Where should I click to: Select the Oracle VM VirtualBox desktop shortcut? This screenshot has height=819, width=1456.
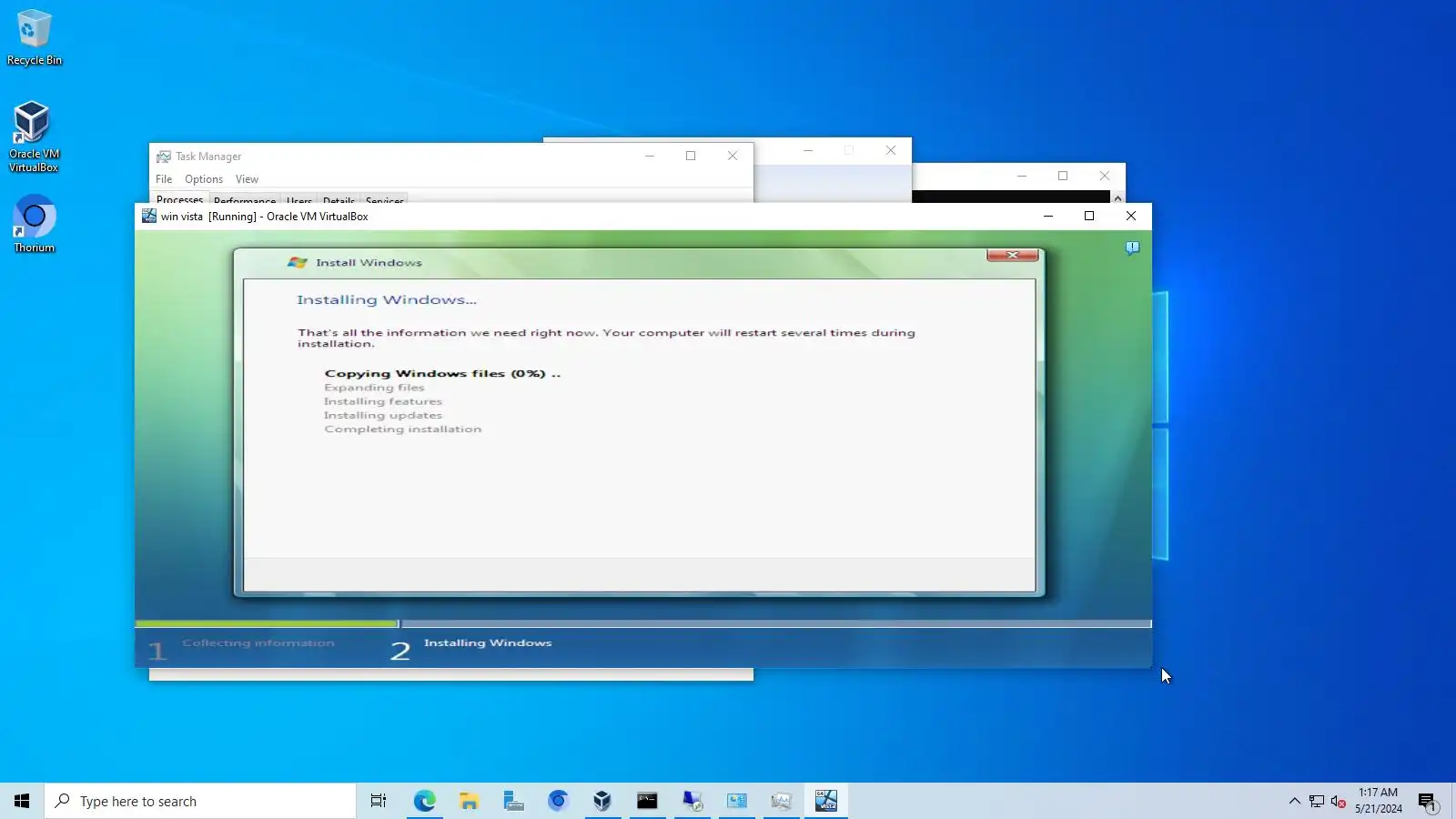pyautogui.click(x=34, y=136)
